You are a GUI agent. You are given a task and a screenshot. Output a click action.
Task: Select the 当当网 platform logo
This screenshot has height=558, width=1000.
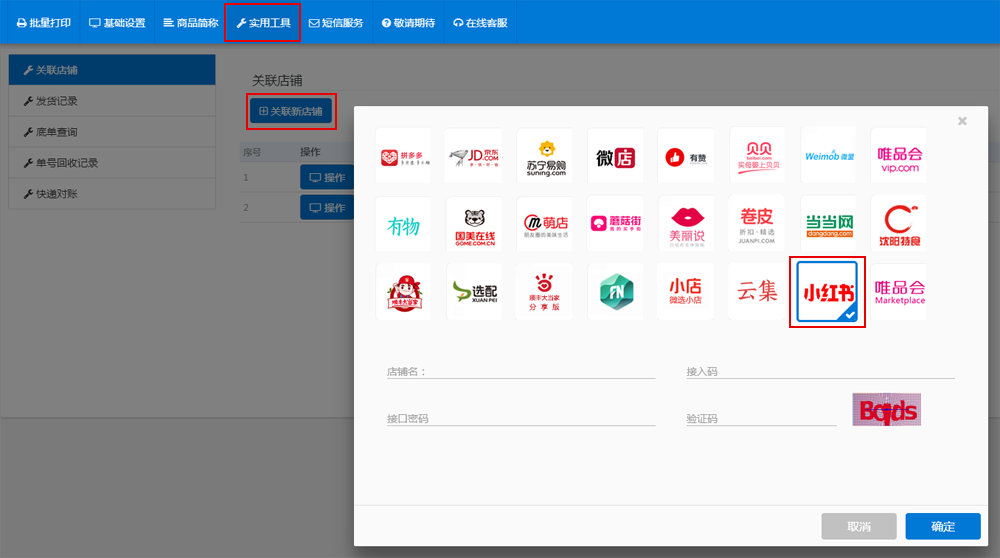[828, 224]
